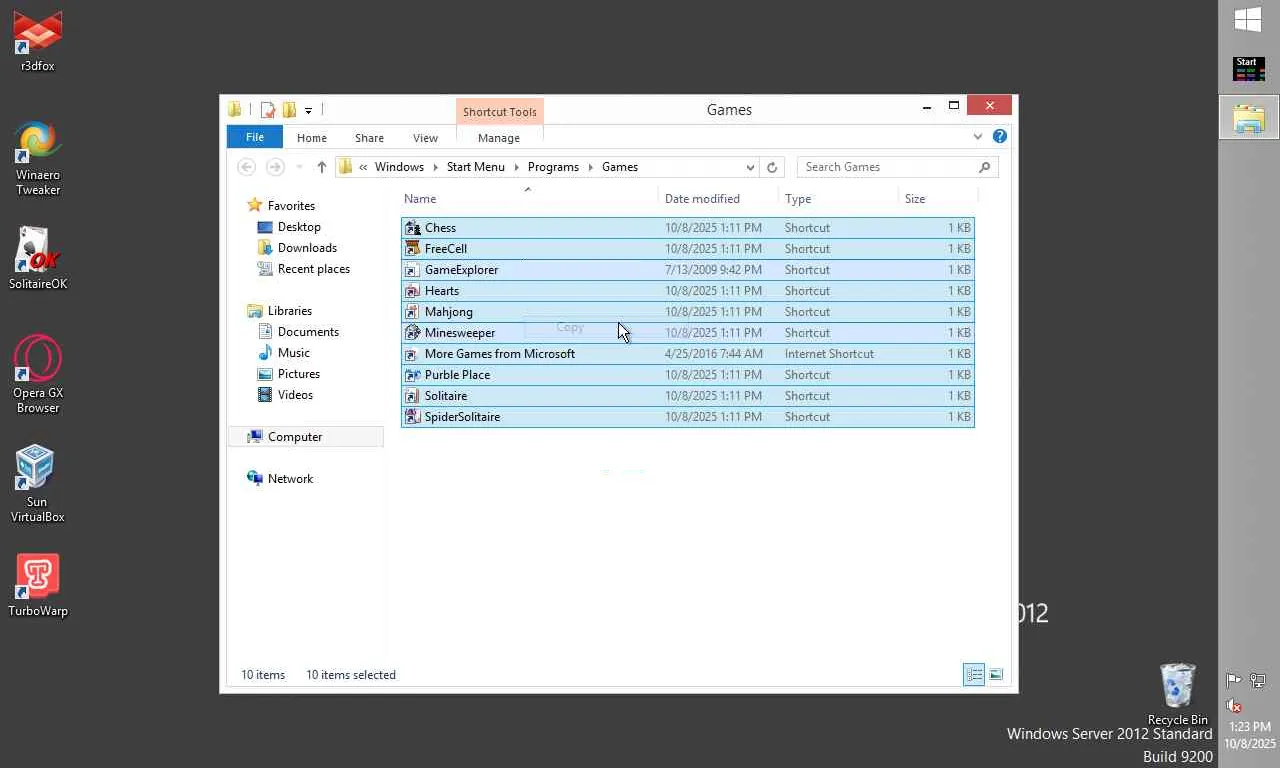1280x768 pixels.
Task: Open the Manage ribbon tab
Action: click(x=499, y=138)
